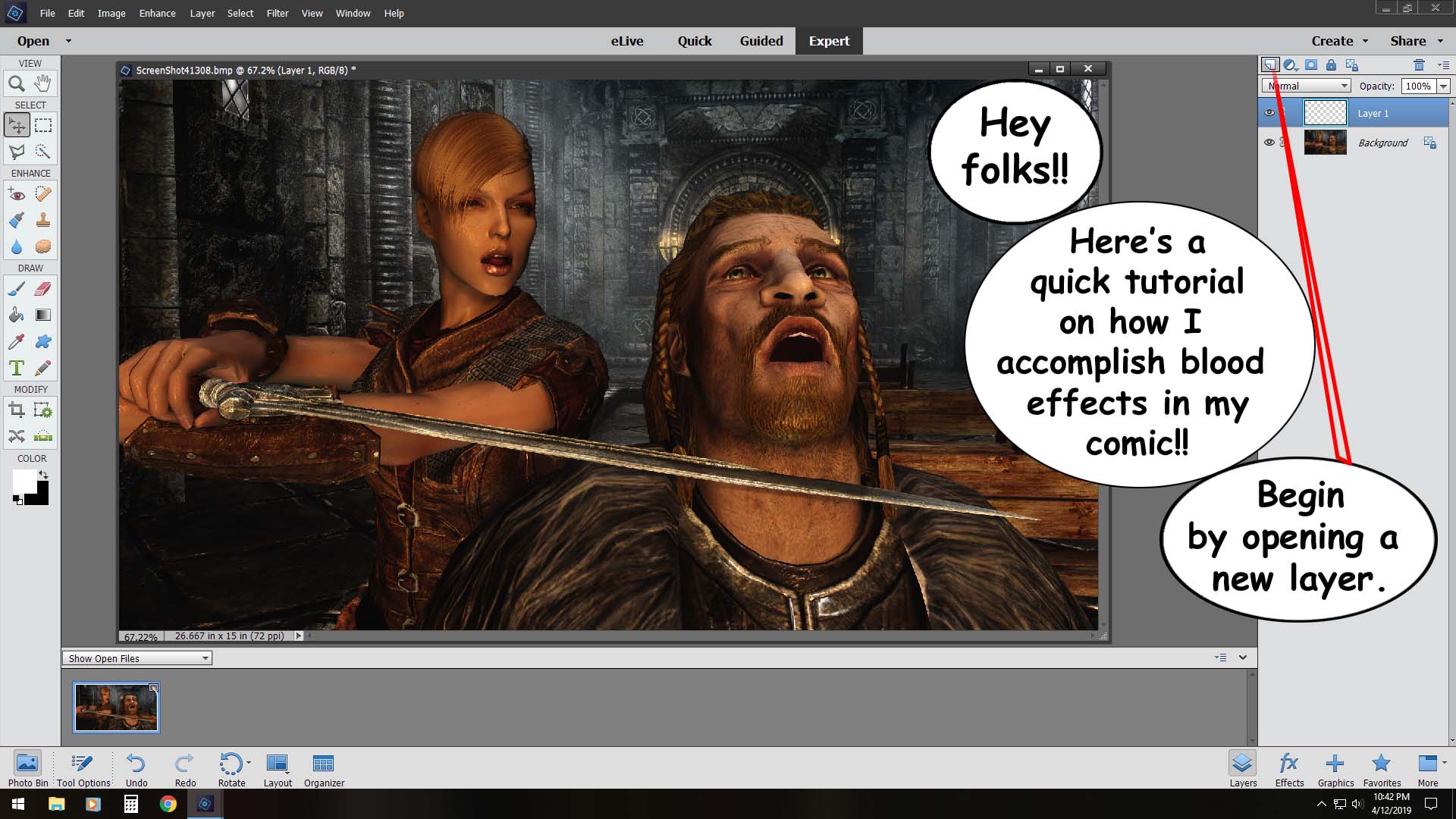This screenshot has height=819, width=1456.
Task: Hide the Background layer eye icon
Action: (1269, 143)
